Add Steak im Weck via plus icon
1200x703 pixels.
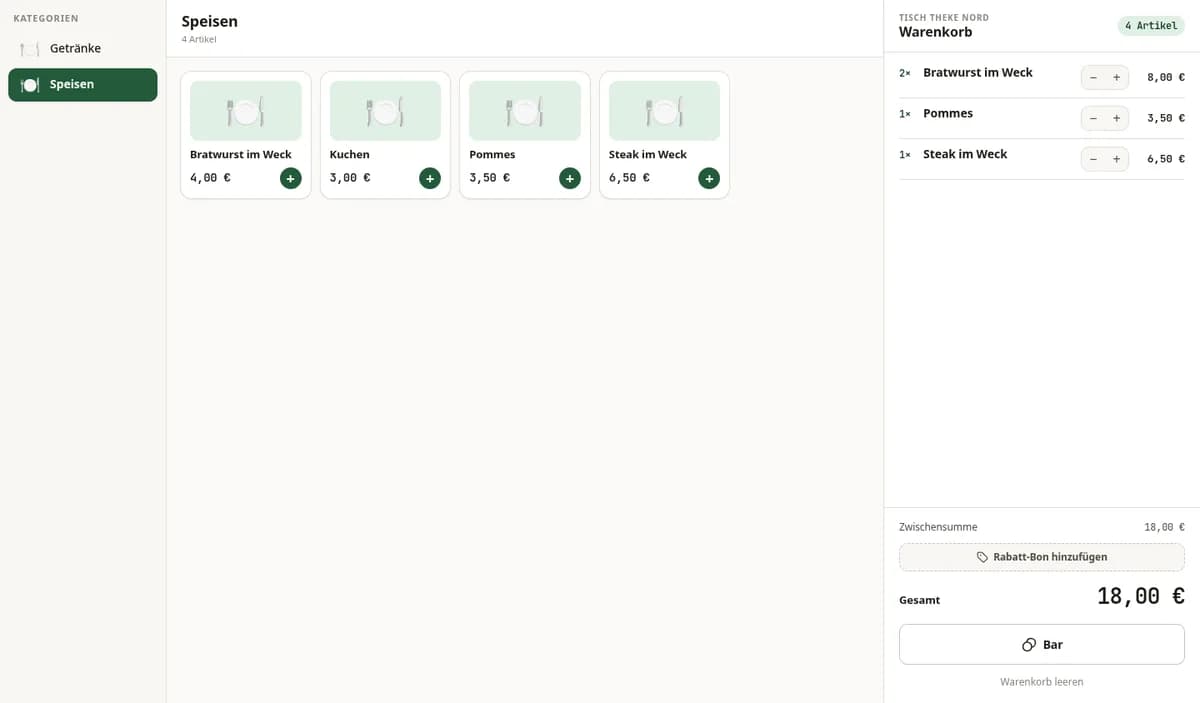pos(709,178)
